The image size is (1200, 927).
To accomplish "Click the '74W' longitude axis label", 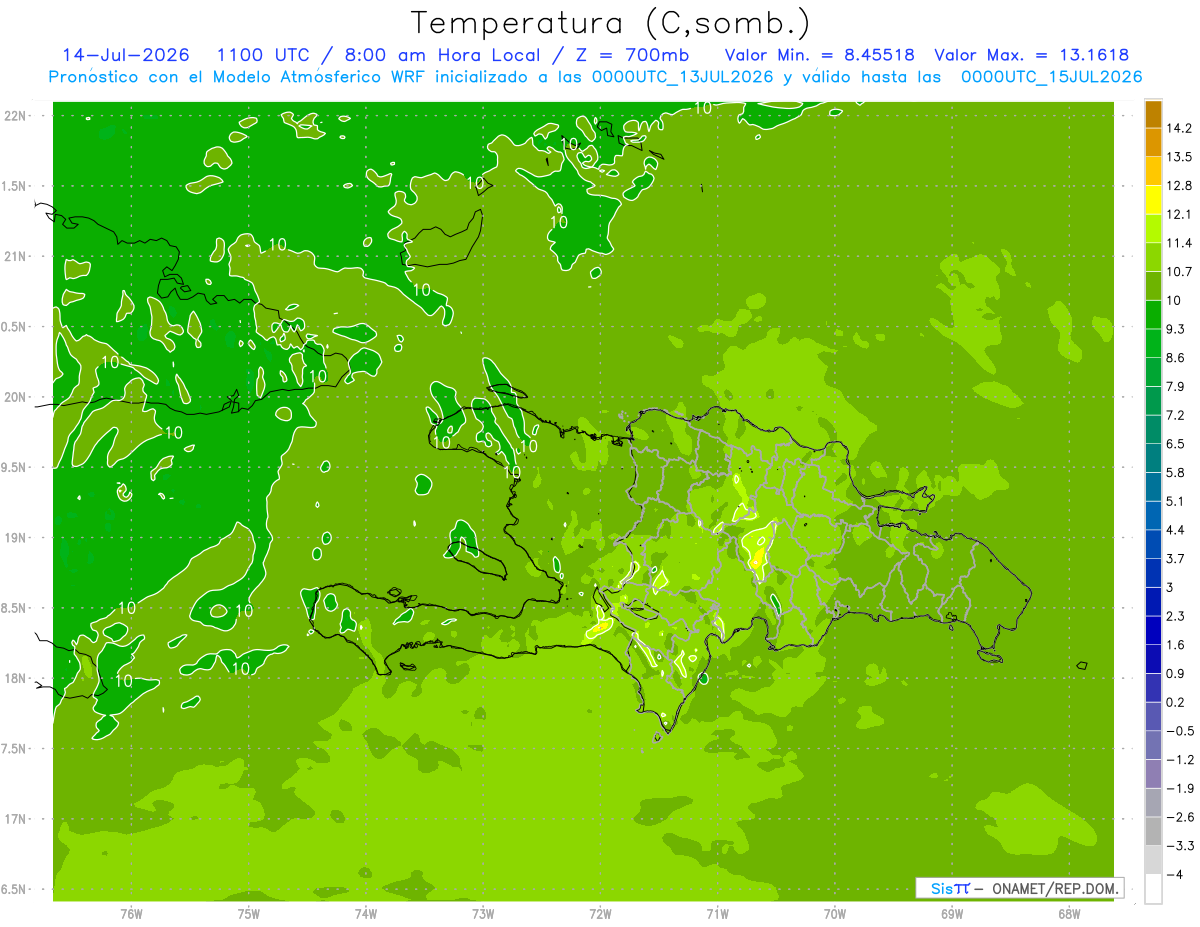I will 366,914.
